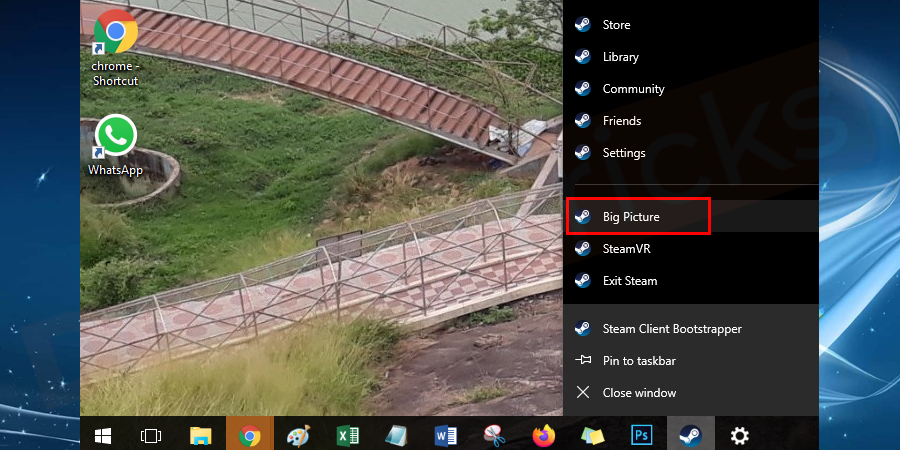Viewport: 900px width, 450px height.
Task: Open Snipping Tool from taskbar
Action: coord(494,436)
